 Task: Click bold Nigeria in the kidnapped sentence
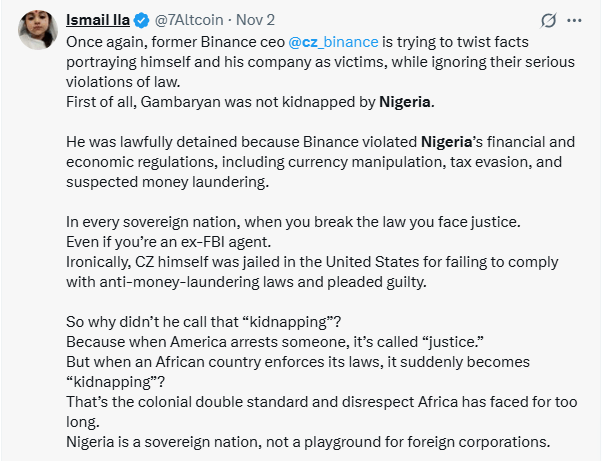(x=408, y=101)
